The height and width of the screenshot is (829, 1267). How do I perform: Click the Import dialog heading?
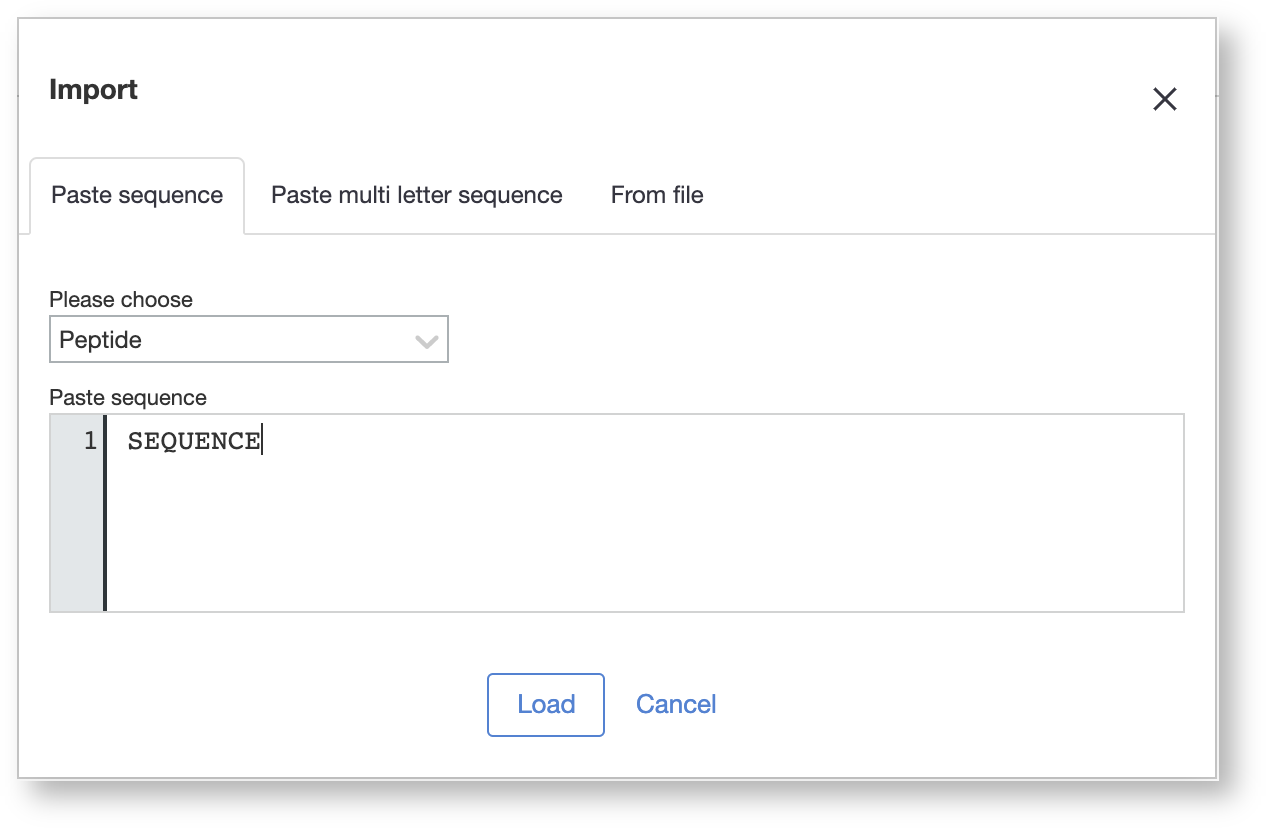pos(93,90)
